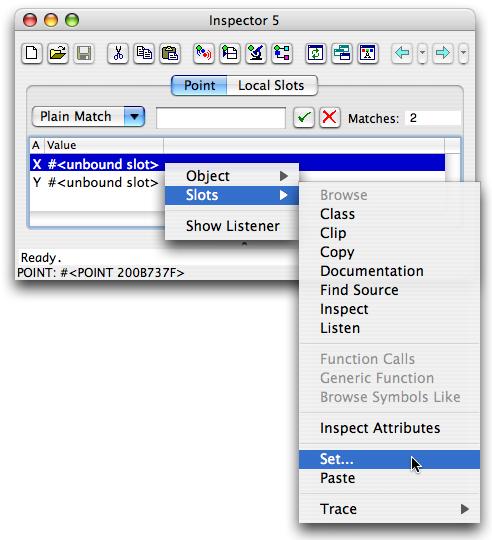Expand the Trace submenu
The image size is (492, 540).
(389, 509)
